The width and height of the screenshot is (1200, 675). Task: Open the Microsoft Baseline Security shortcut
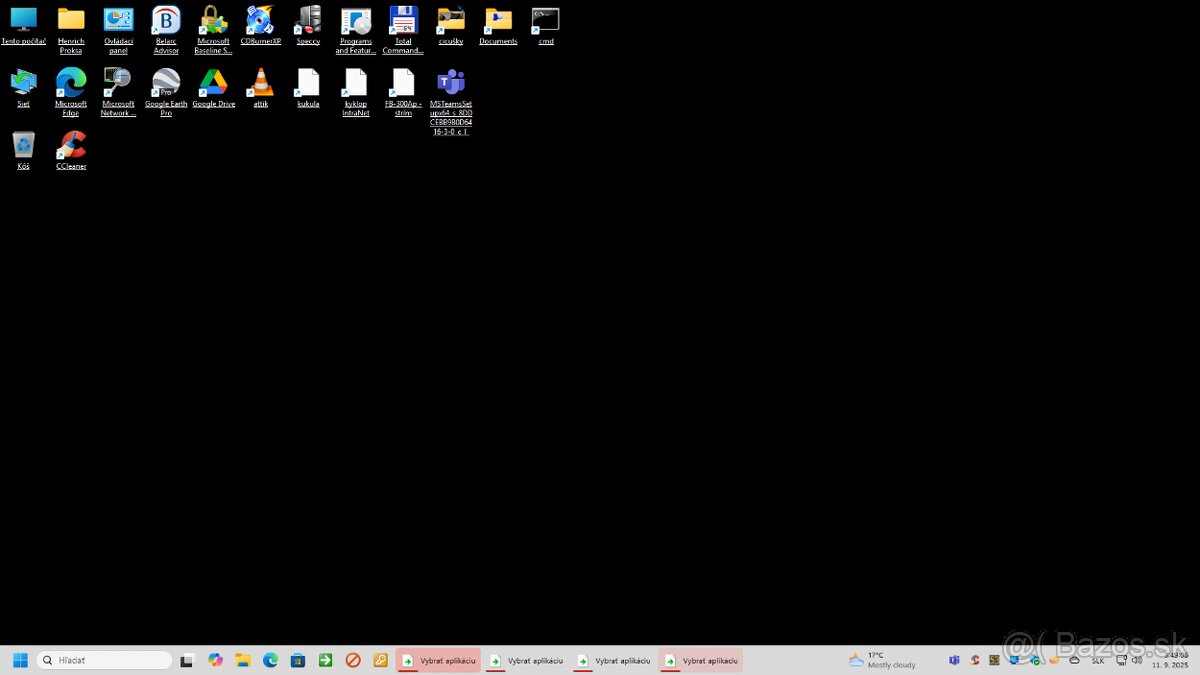coord(213,20)
